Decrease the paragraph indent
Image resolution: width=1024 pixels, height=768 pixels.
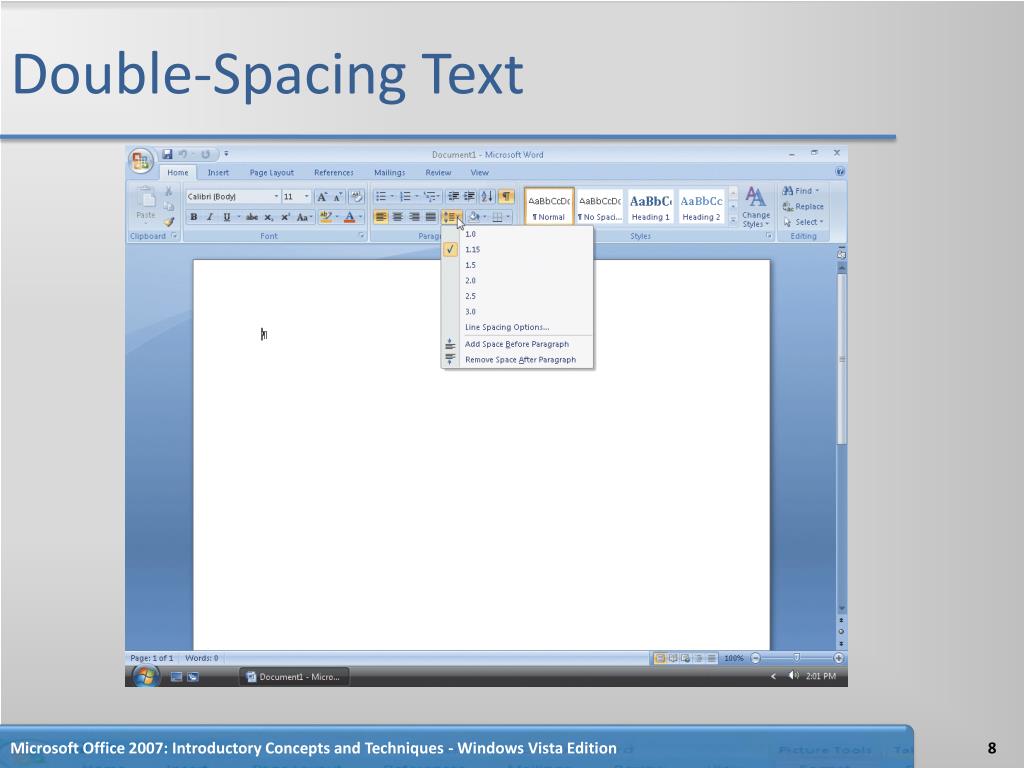coord(453,197)
